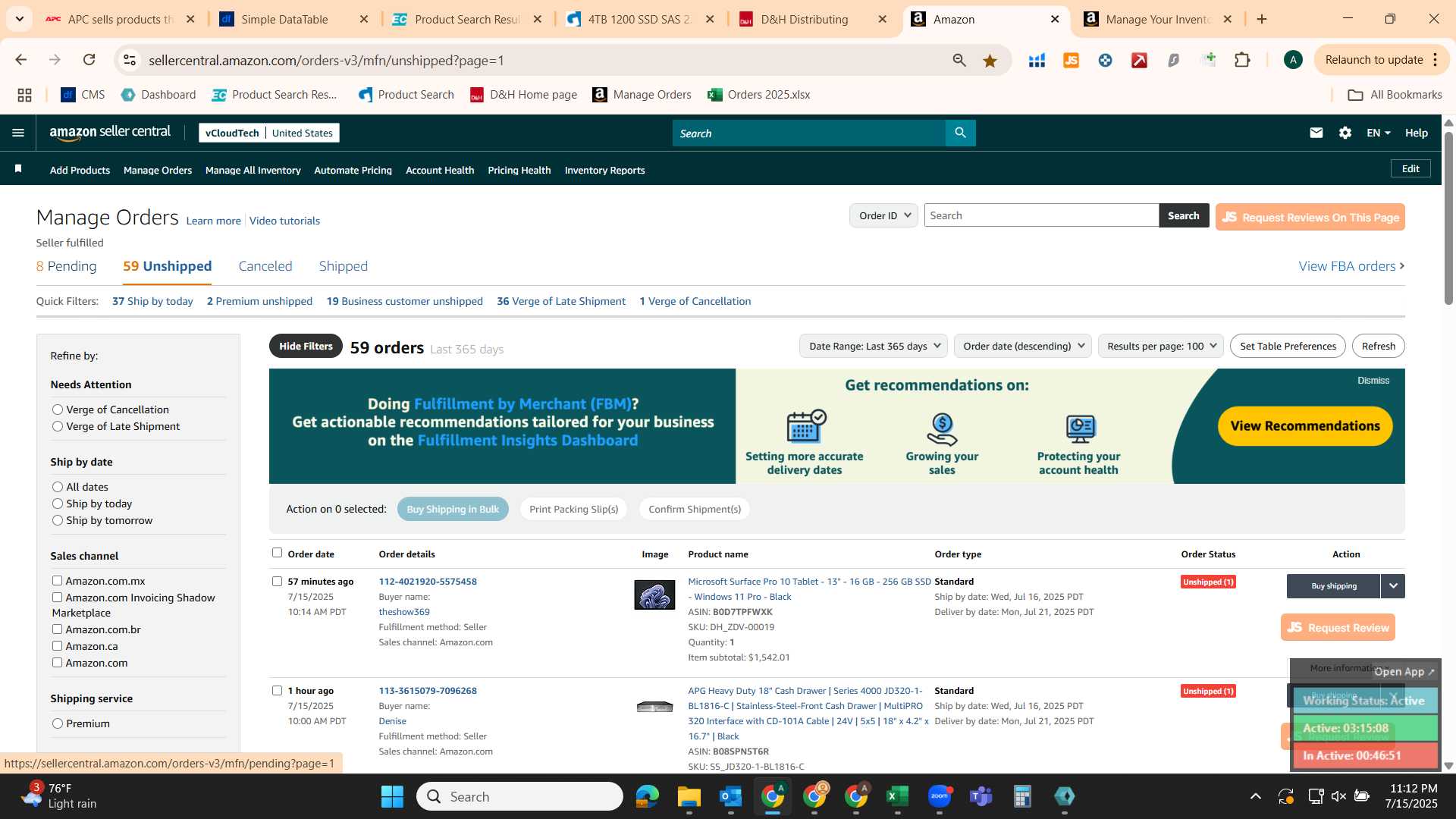Click the mail messages icon
1456x819 pixels.
click(1316, 133)
